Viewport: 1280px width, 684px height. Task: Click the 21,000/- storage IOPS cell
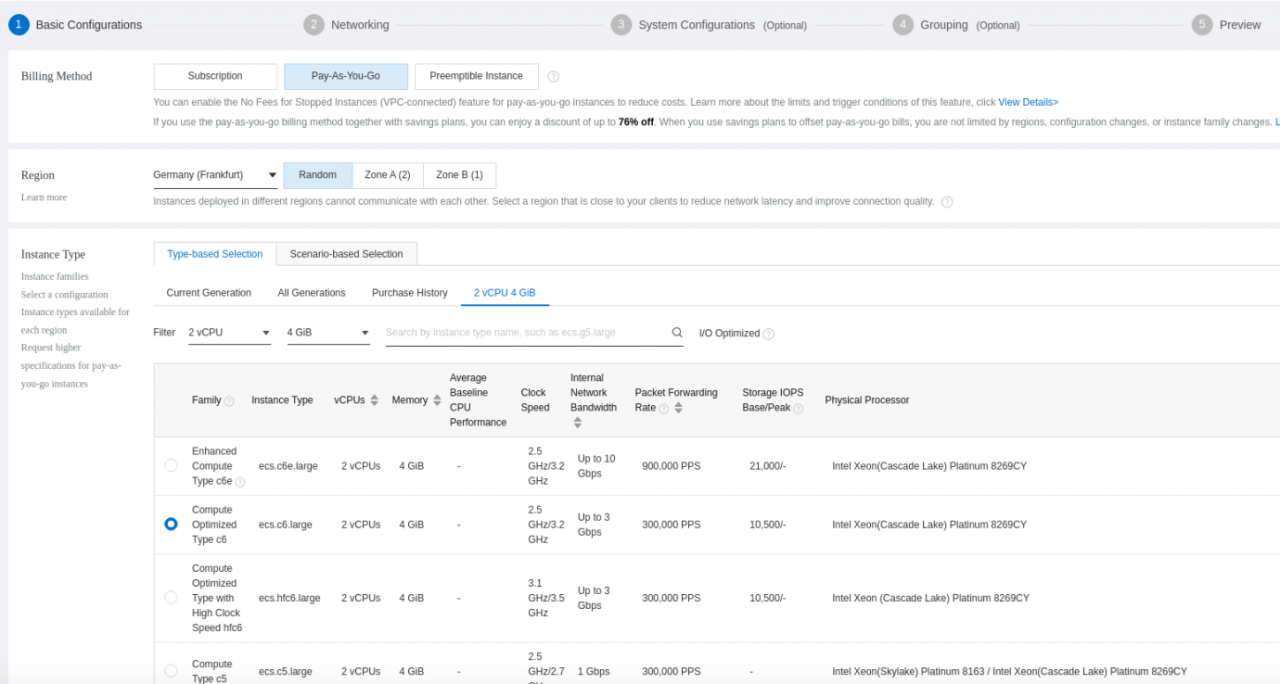pyautogui.click(x=768, y=466)
